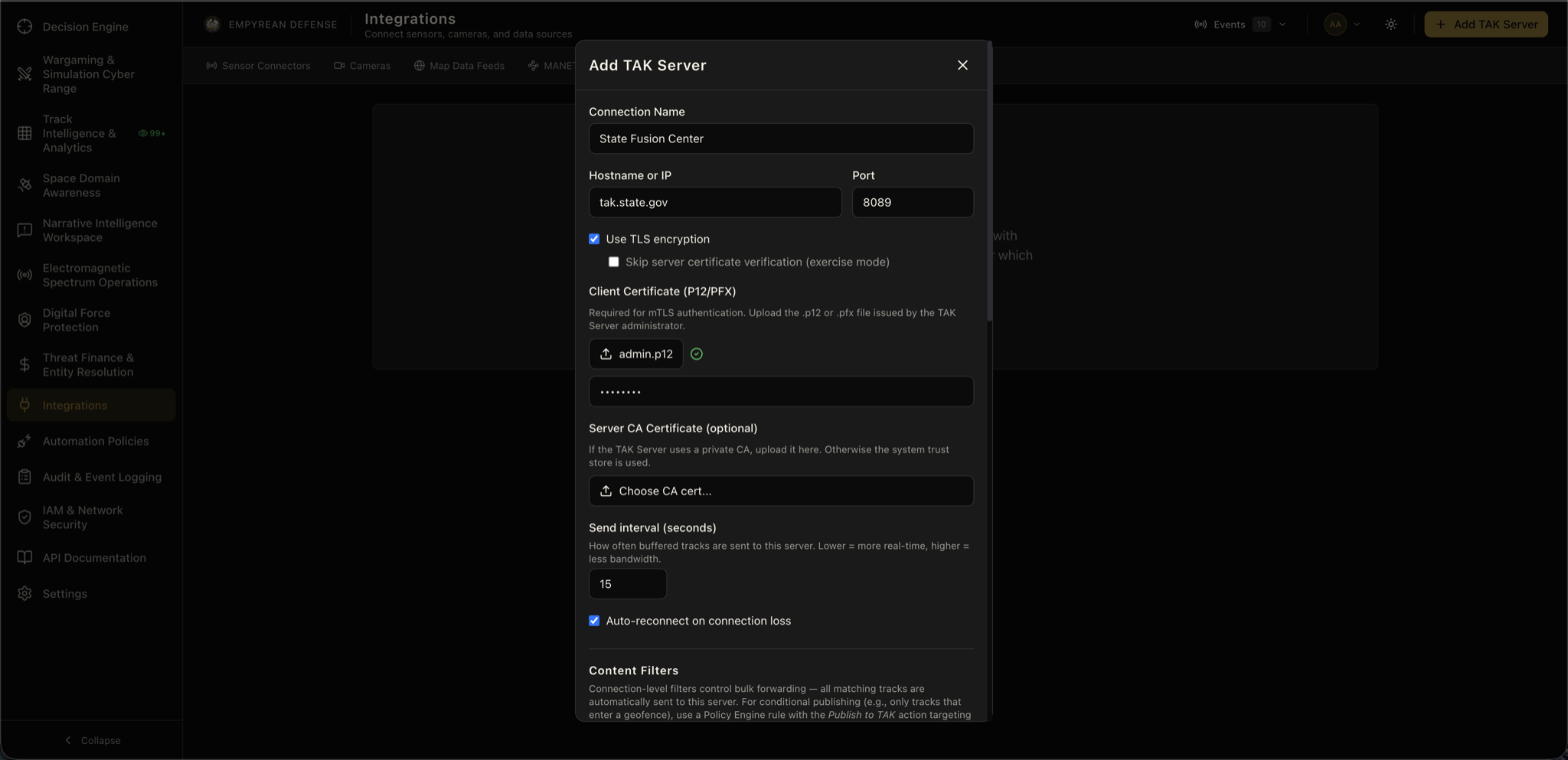Click the upload icon in Choose CA cert
The height and width of the screenshot is (760, 1568).
click(x=606, y=491)
